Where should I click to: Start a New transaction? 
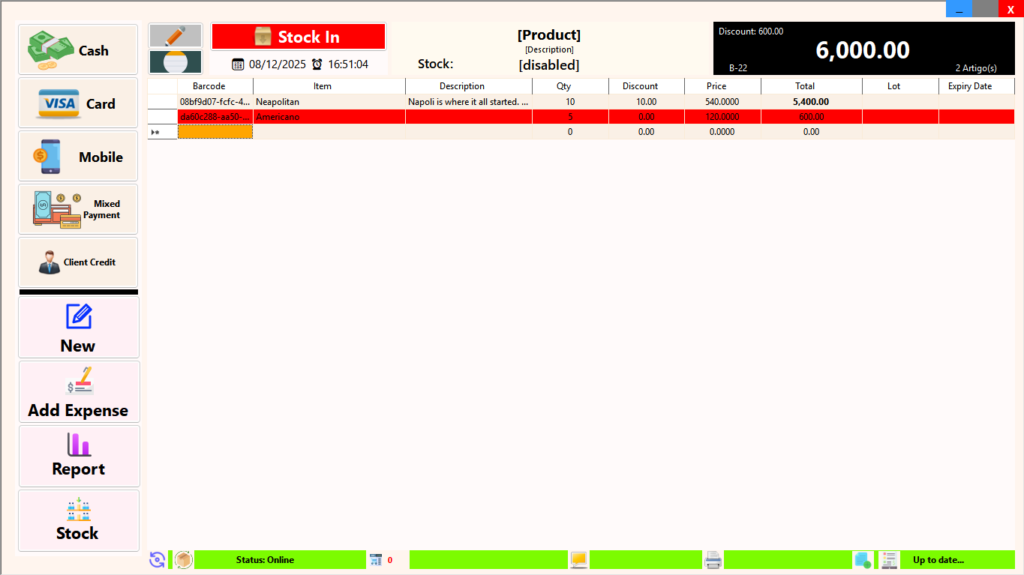78,328
